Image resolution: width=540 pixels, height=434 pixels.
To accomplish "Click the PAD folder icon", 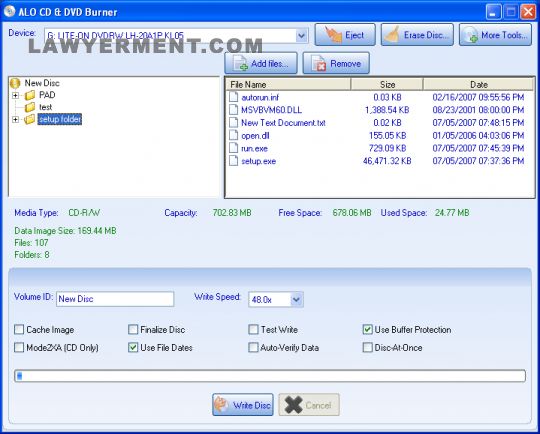I will [x=30, y=95].
